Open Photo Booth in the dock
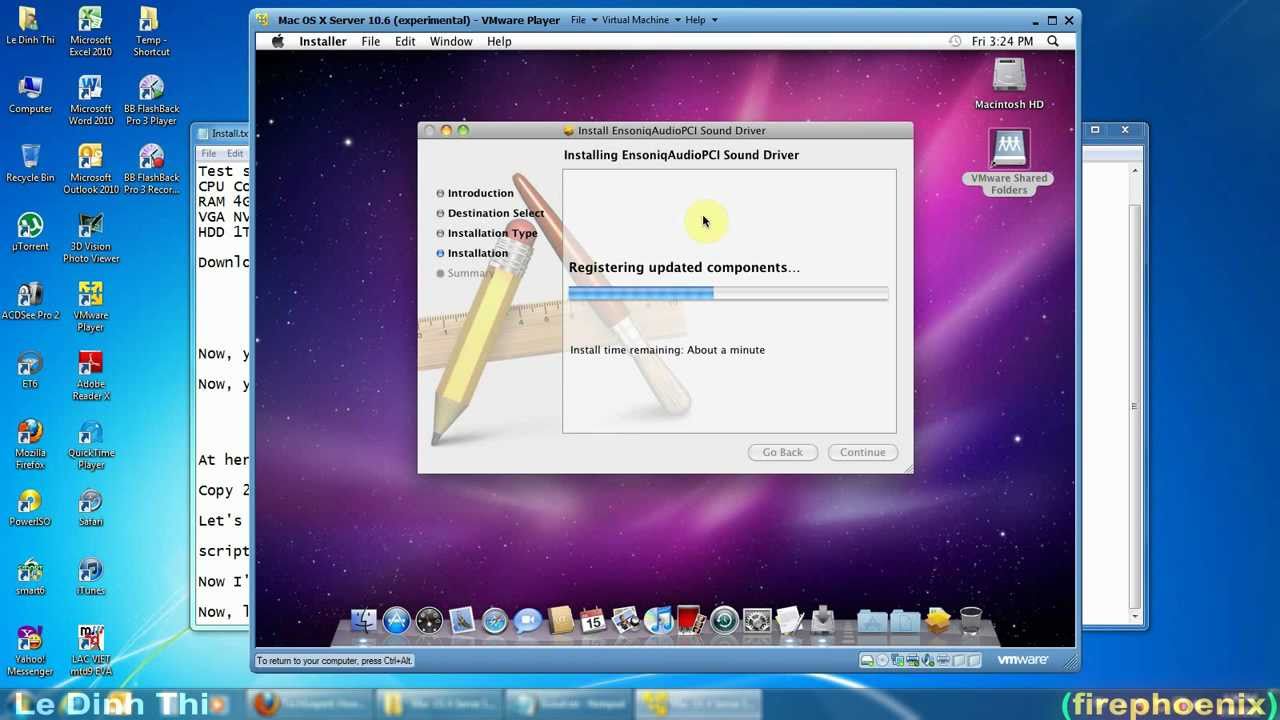1280x720 pixels. [x=690, y=621]
